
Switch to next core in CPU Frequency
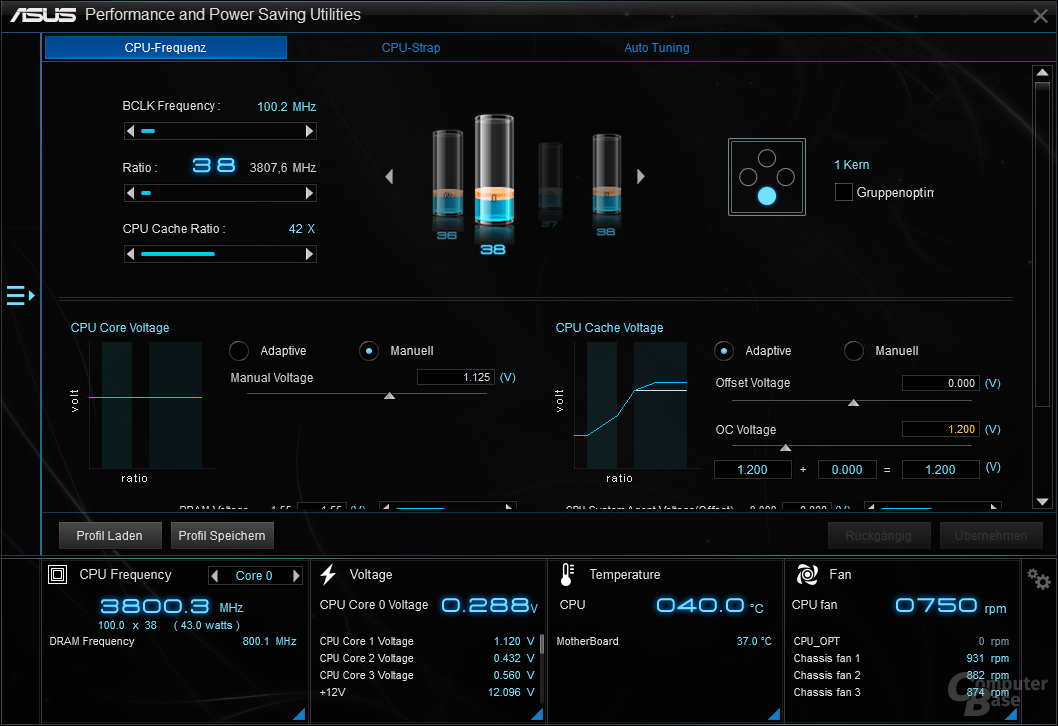point(296,576)
